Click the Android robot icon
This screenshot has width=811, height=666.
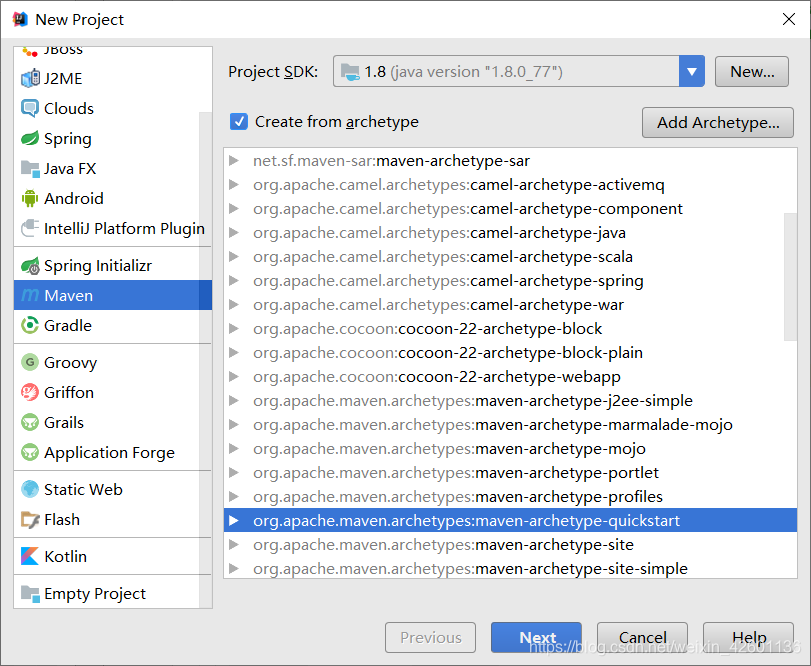coord(30,199)
